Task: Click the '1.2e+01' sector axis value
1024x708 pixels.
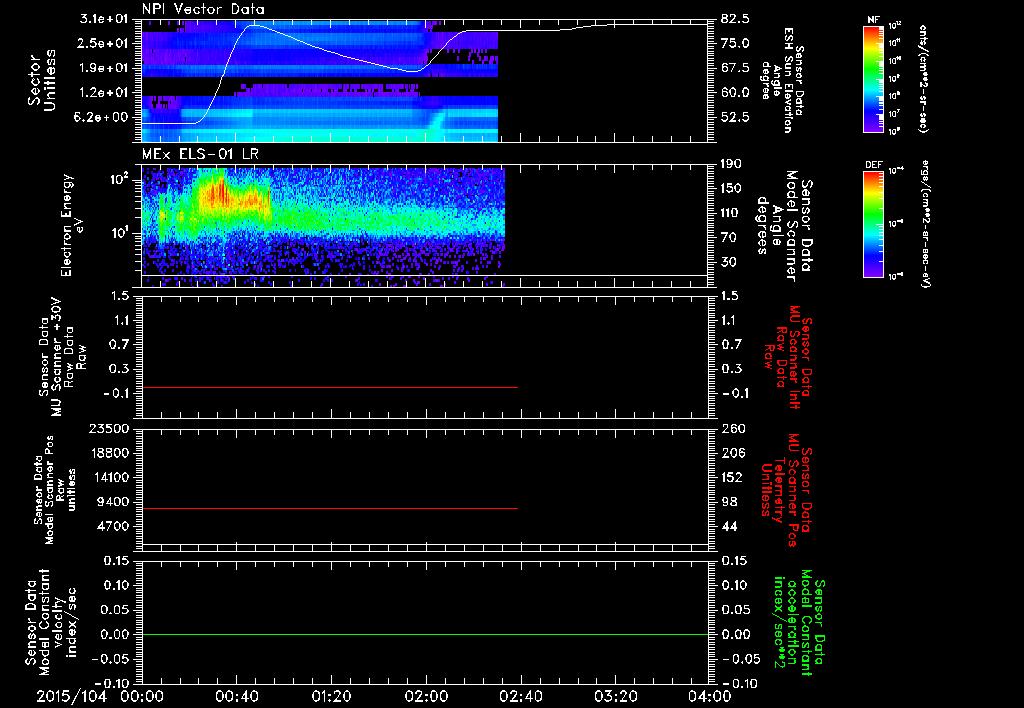Action: [104, 93]
